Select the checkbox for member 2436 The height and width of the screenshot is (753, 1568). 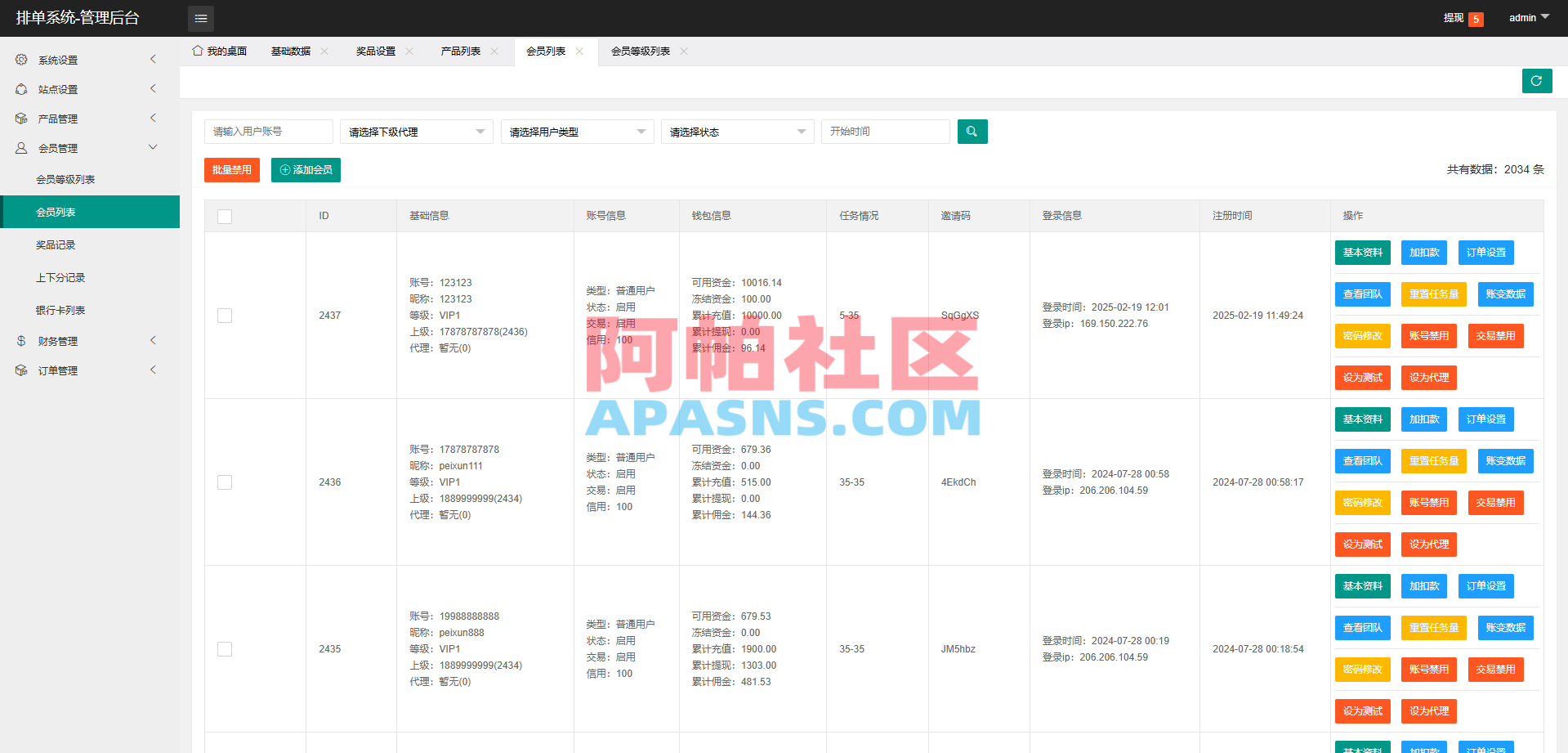tap(224, 482)
